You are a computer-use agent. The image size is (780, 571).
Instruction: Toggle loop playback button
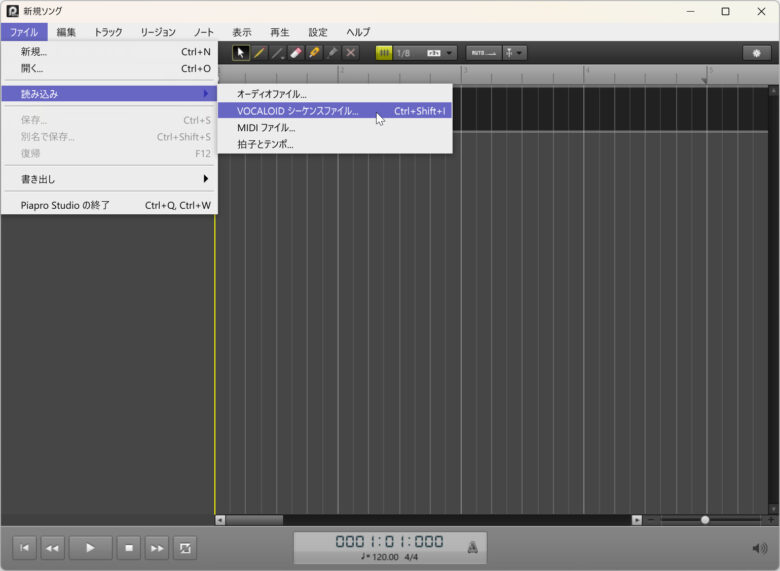tap(185, 548)
